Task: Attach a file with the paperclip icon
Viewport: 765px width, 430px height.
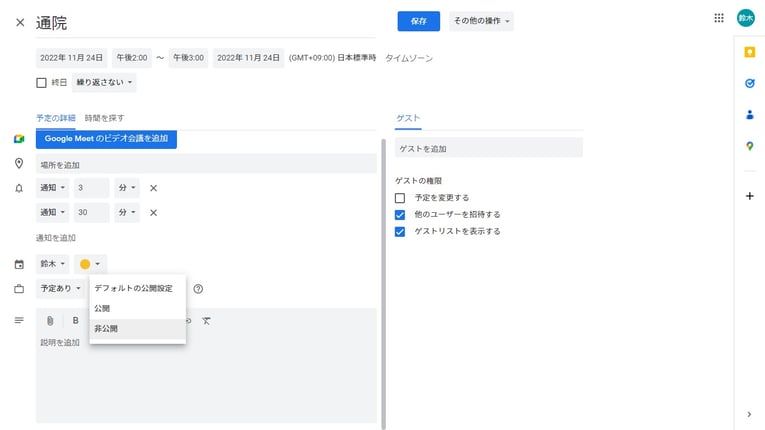Action: tap(50, 321)
